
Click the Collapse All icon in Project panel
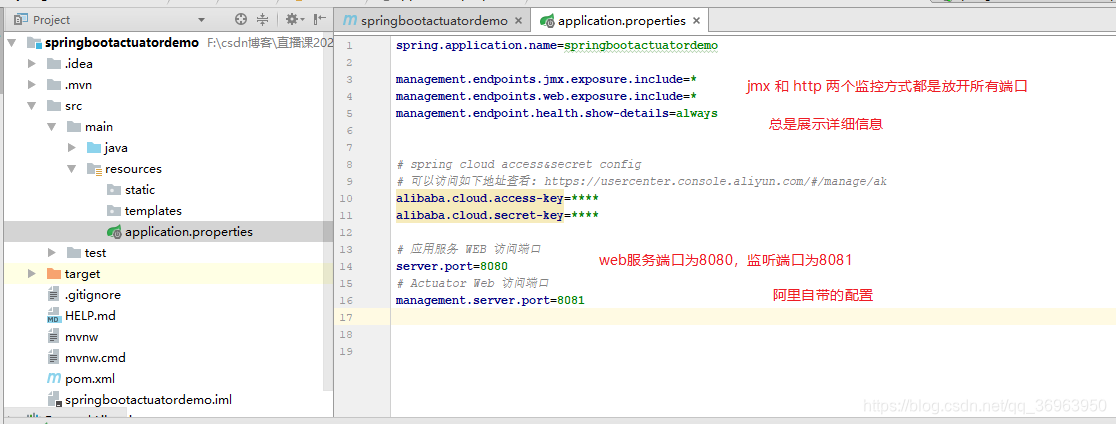click(x=263, y=20)
